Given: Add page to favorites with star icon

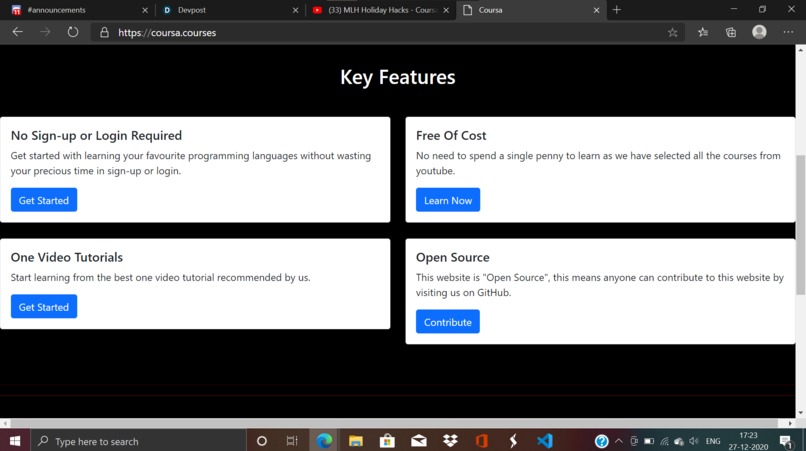Looking at the screenshot, I should 672,32.
